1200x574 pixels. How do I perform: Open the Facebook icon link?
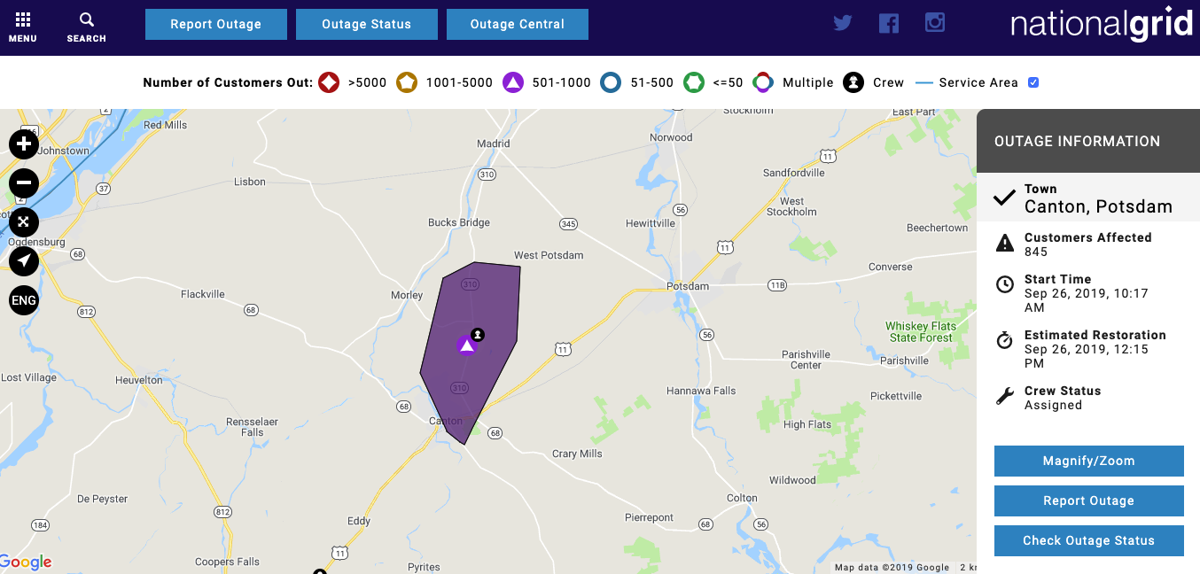click(889, 23)
